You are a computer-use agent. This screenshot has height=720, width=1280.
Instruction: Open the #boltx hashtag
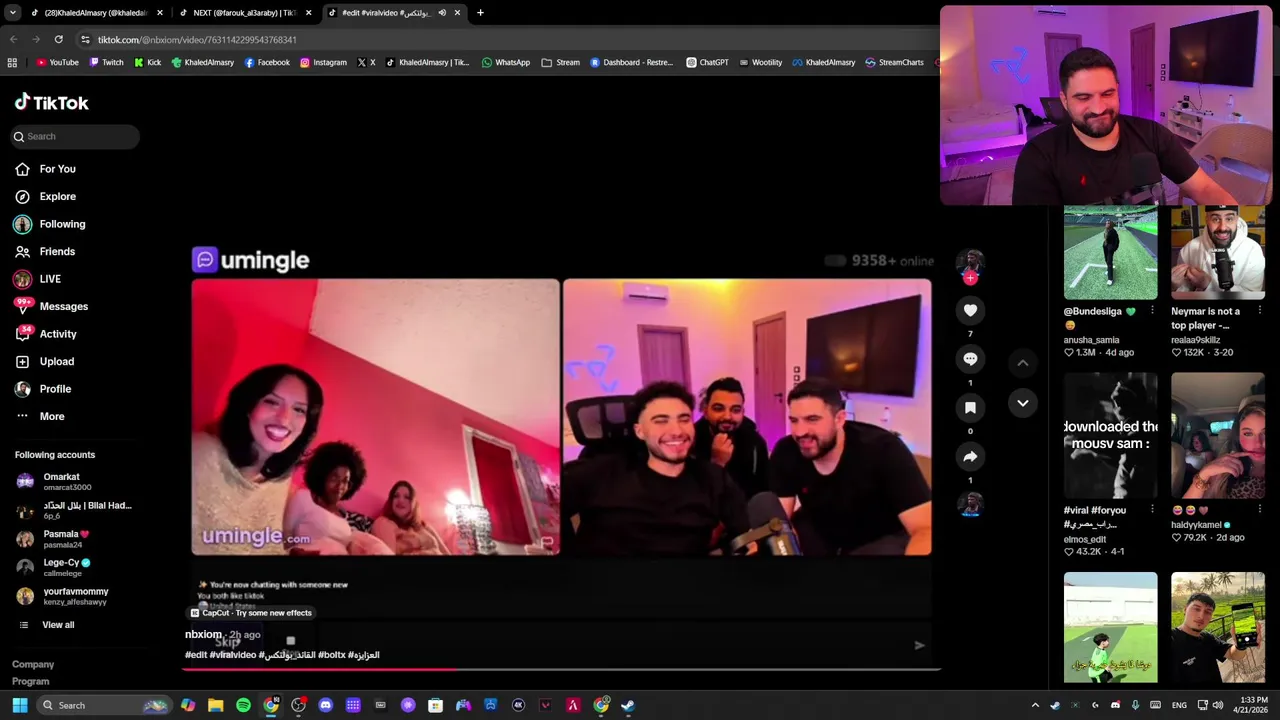coord(332,655)
